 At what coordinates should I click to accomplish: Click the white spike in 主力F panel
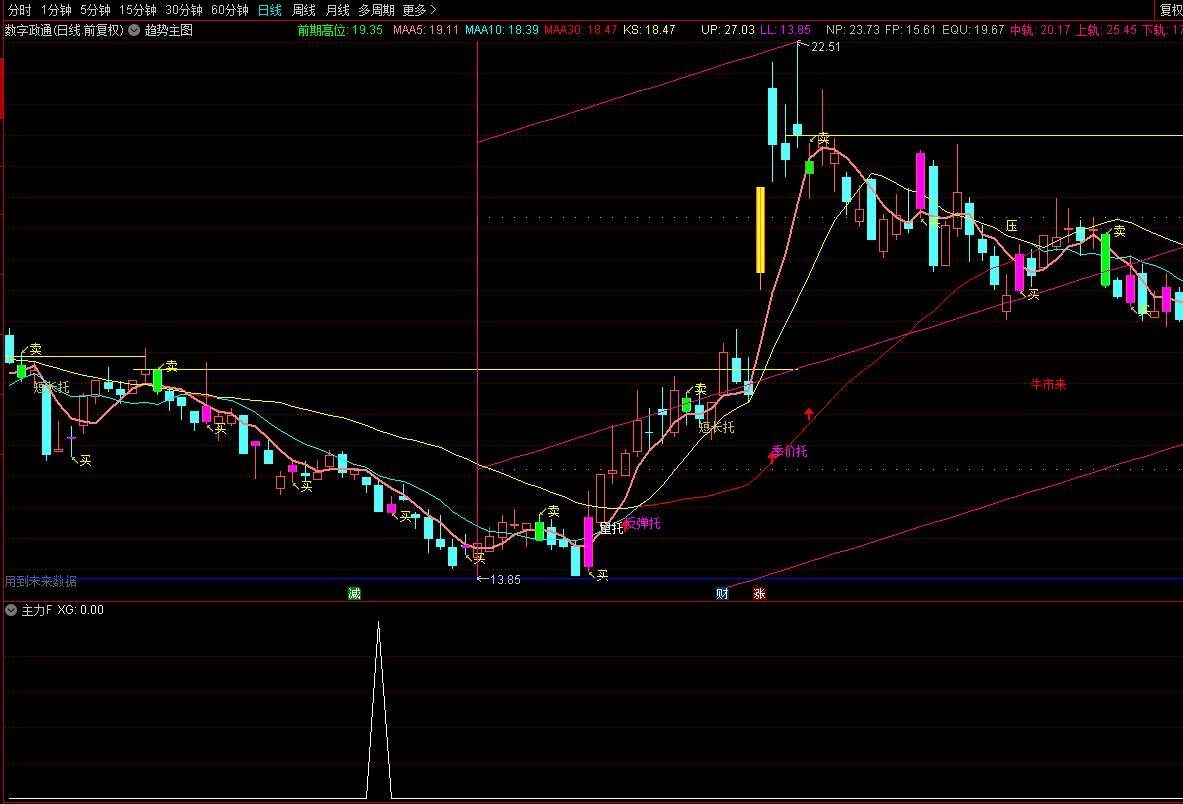pyautogui.click(x=379, y=709)
